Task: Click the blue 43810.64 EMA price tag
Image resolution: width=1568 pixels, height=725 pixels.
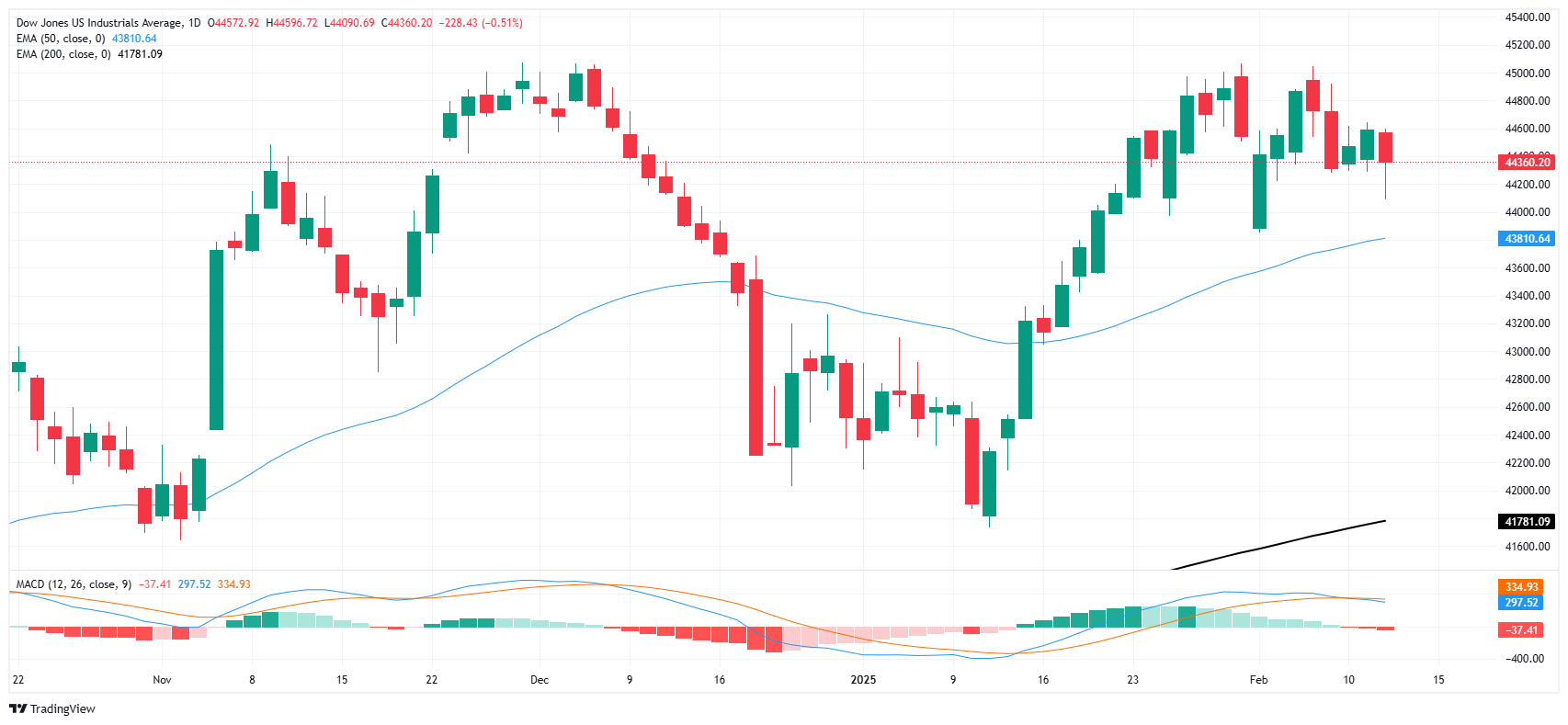Action: [x=1526, y=239]
